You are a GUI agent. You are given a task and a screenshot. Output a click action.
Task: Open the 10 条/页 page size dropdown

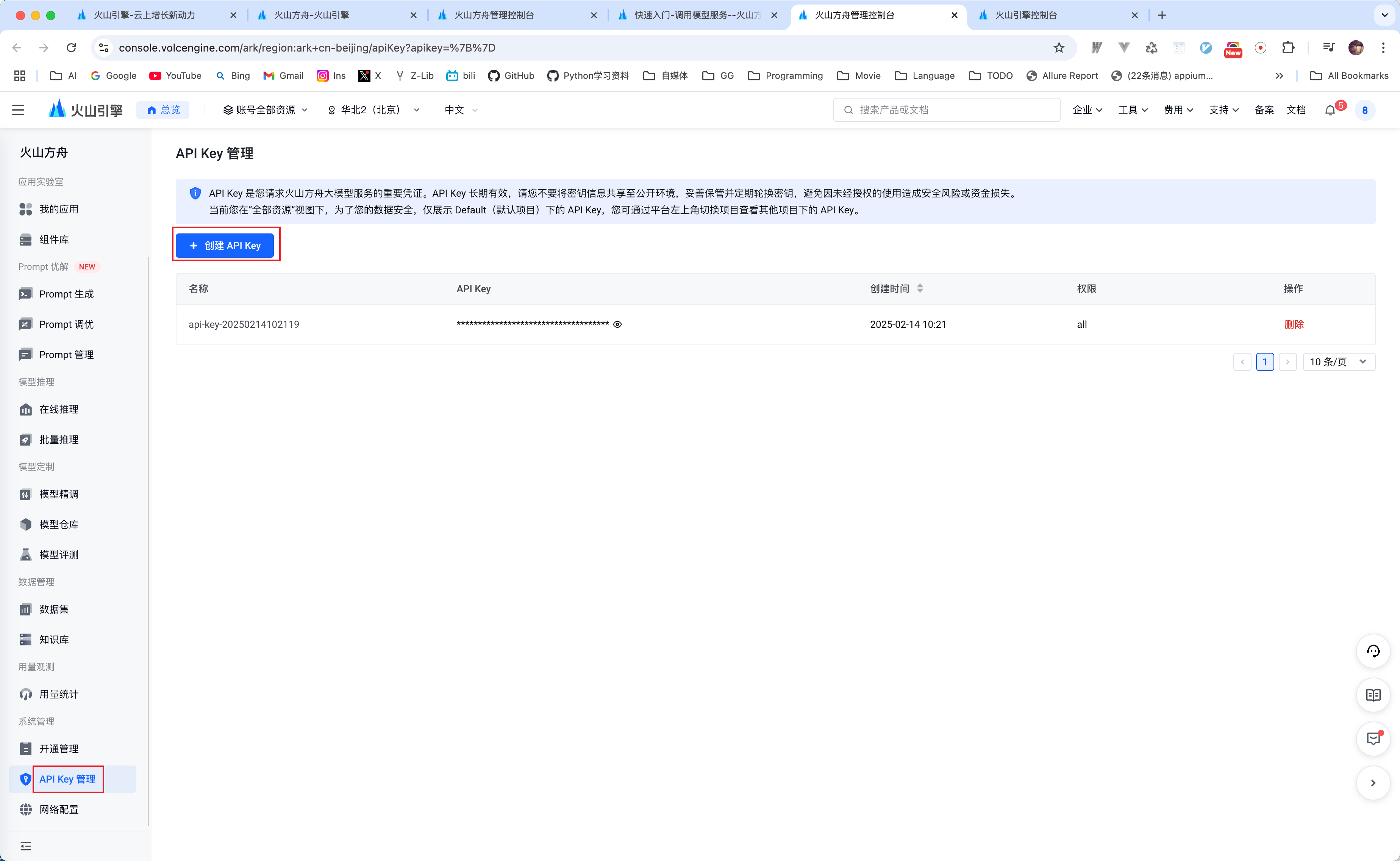(x=1339, y=362)
